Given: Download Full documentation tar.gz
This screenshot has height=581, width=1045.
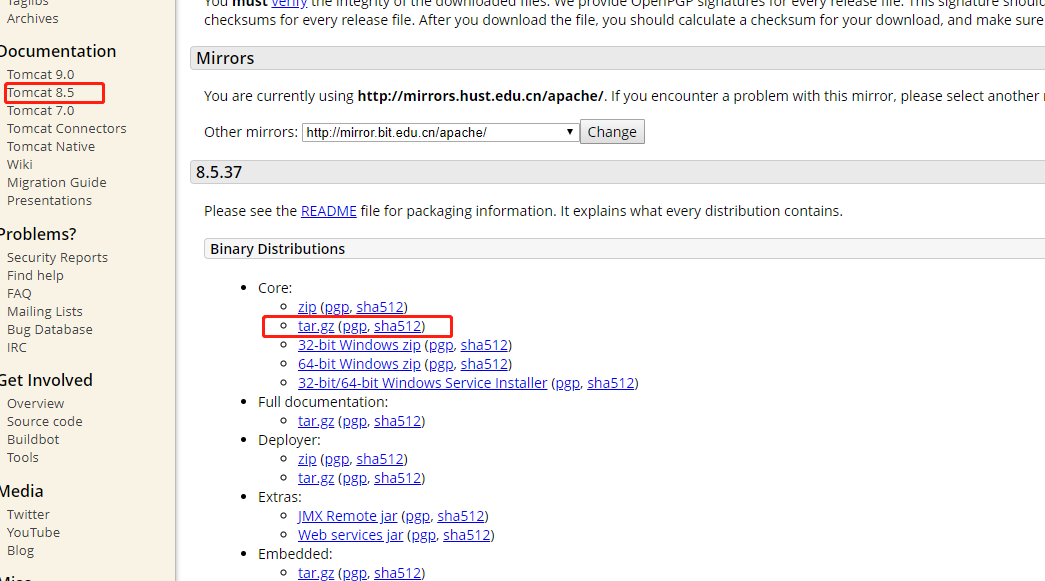Looking at the screenshot, I should click(x=316, y=421).
